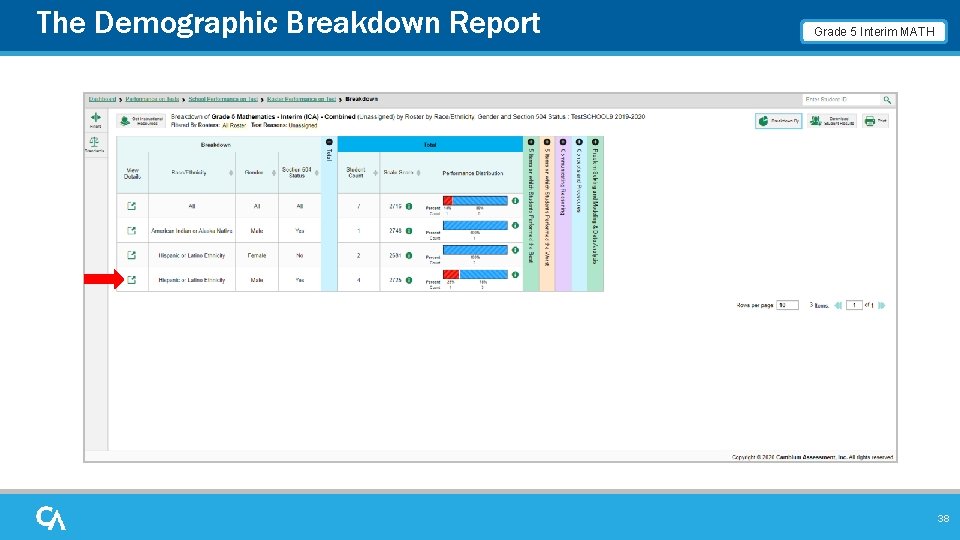The image size is (960, 540).
Task: Open the Roster Performance on Test breadcrumb link
Action: [x=301, y=99]
